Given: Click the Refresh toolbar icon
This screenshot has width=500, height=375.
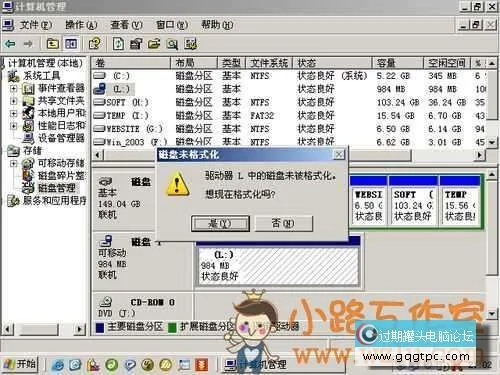Looking at the screenshot, I should point(118,44).
